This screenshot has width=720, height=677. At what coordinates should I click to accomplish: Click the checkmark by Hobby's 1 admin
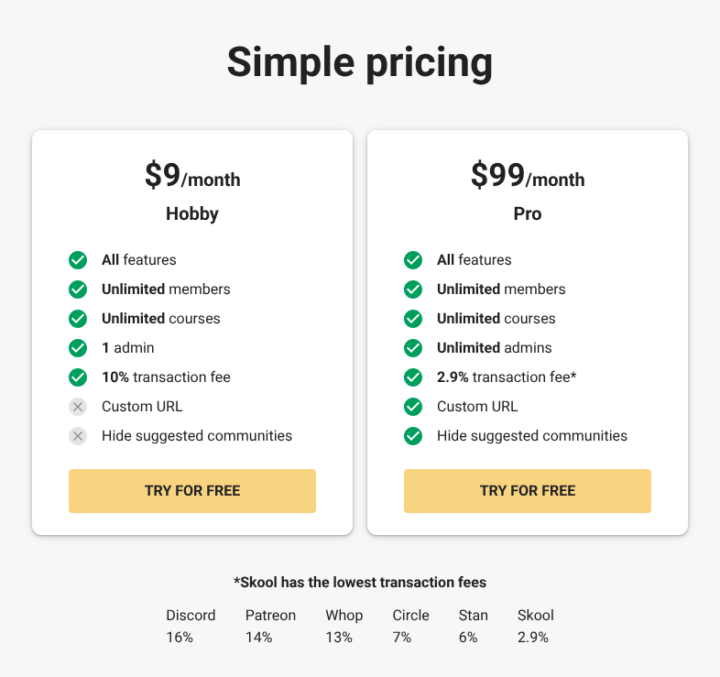click(x=78, y=348)
